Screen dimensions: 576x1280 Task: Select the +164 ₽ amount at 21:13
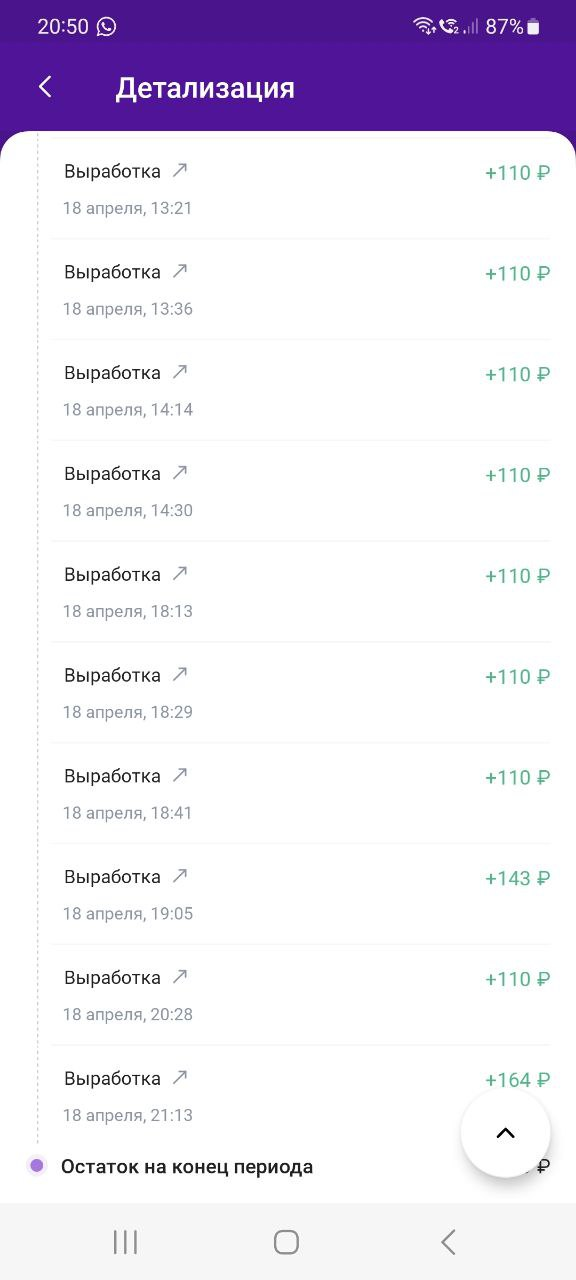(517, 1080)
